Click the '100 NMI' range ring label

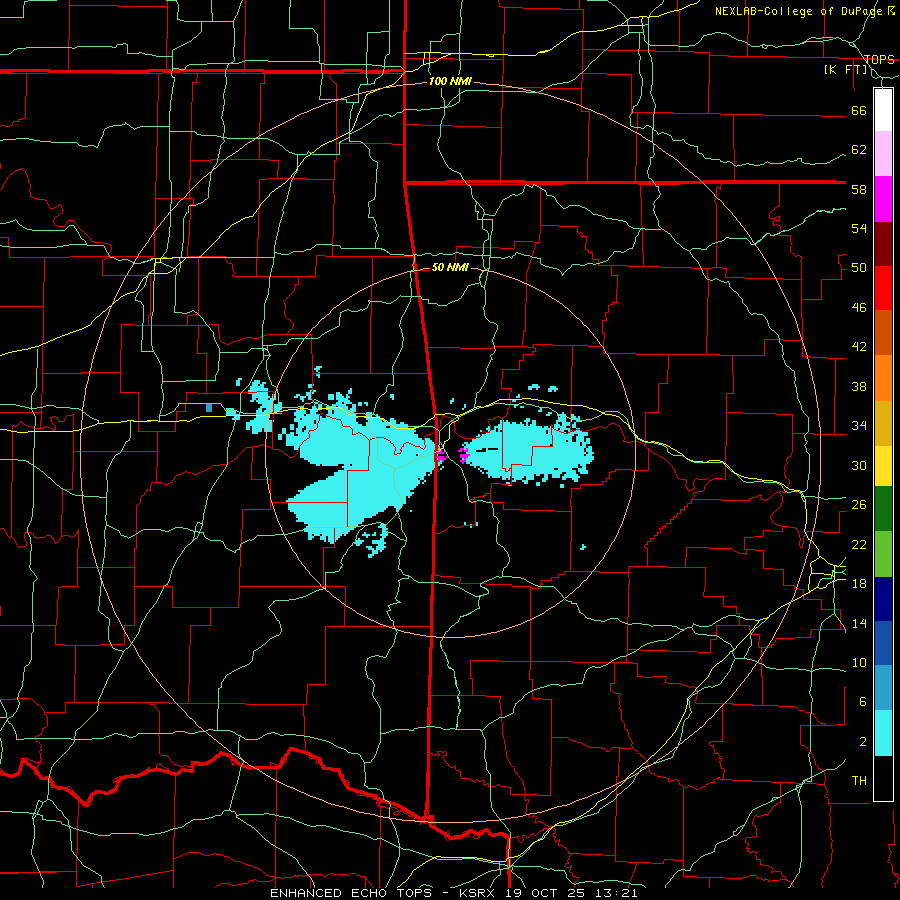click(450, 82)
